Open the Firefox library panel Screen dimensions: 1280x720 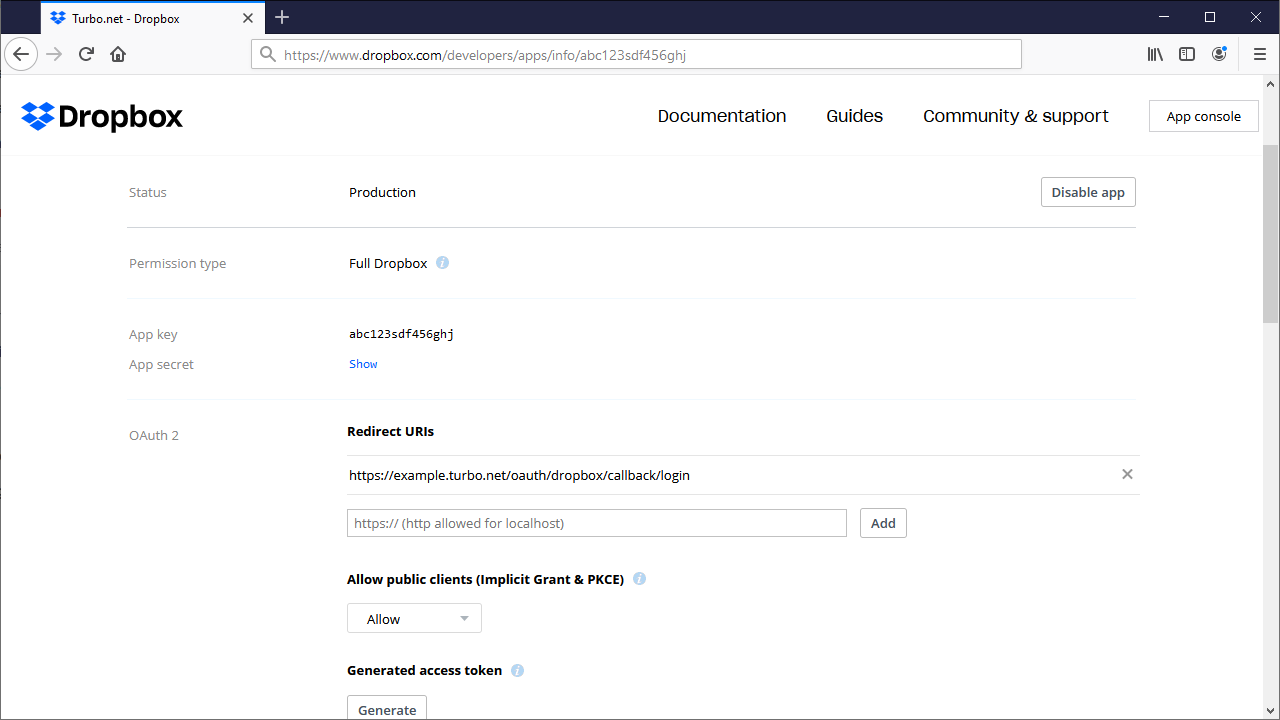pos(1155,54)
